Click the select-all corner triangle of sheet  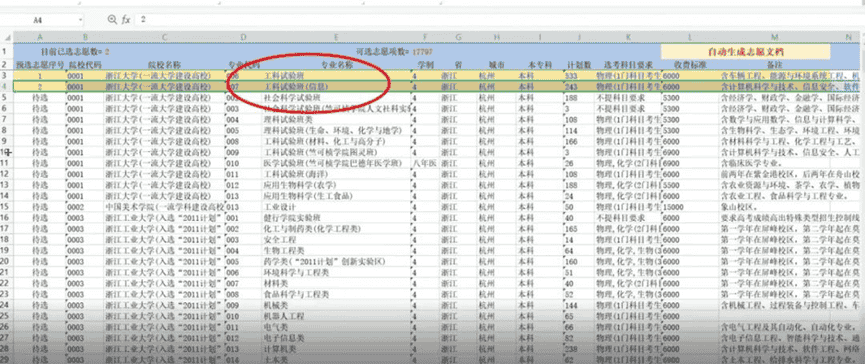coord(7,37)
